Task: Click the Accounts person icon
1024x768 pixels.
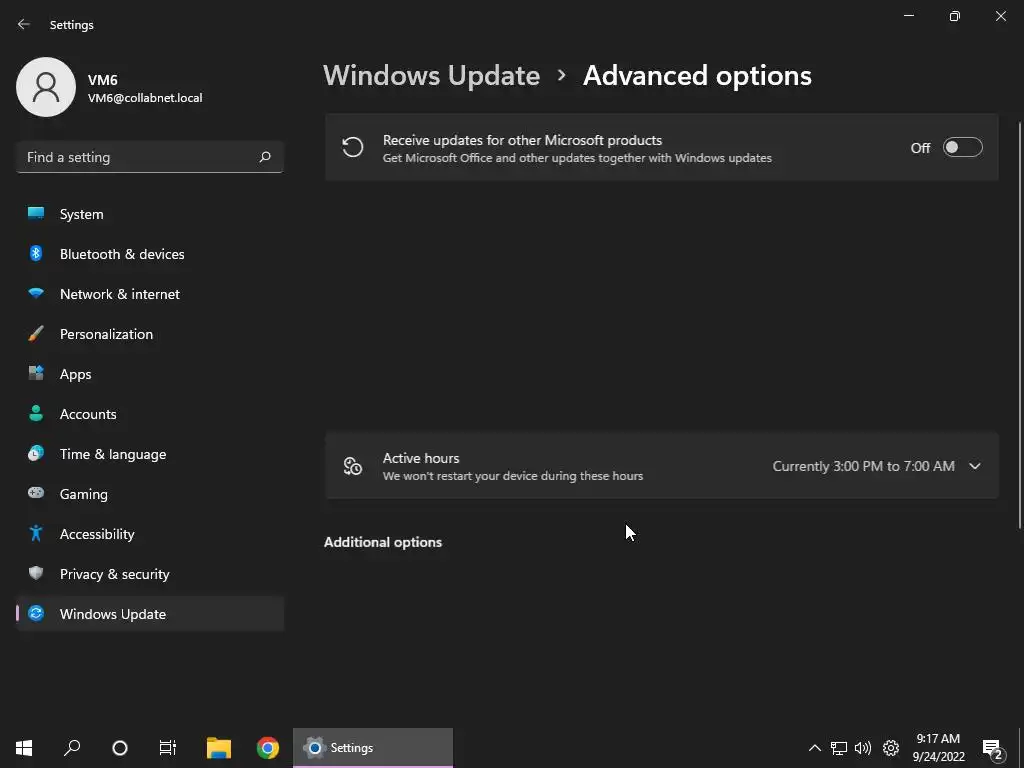Action: tap(36, 413)
